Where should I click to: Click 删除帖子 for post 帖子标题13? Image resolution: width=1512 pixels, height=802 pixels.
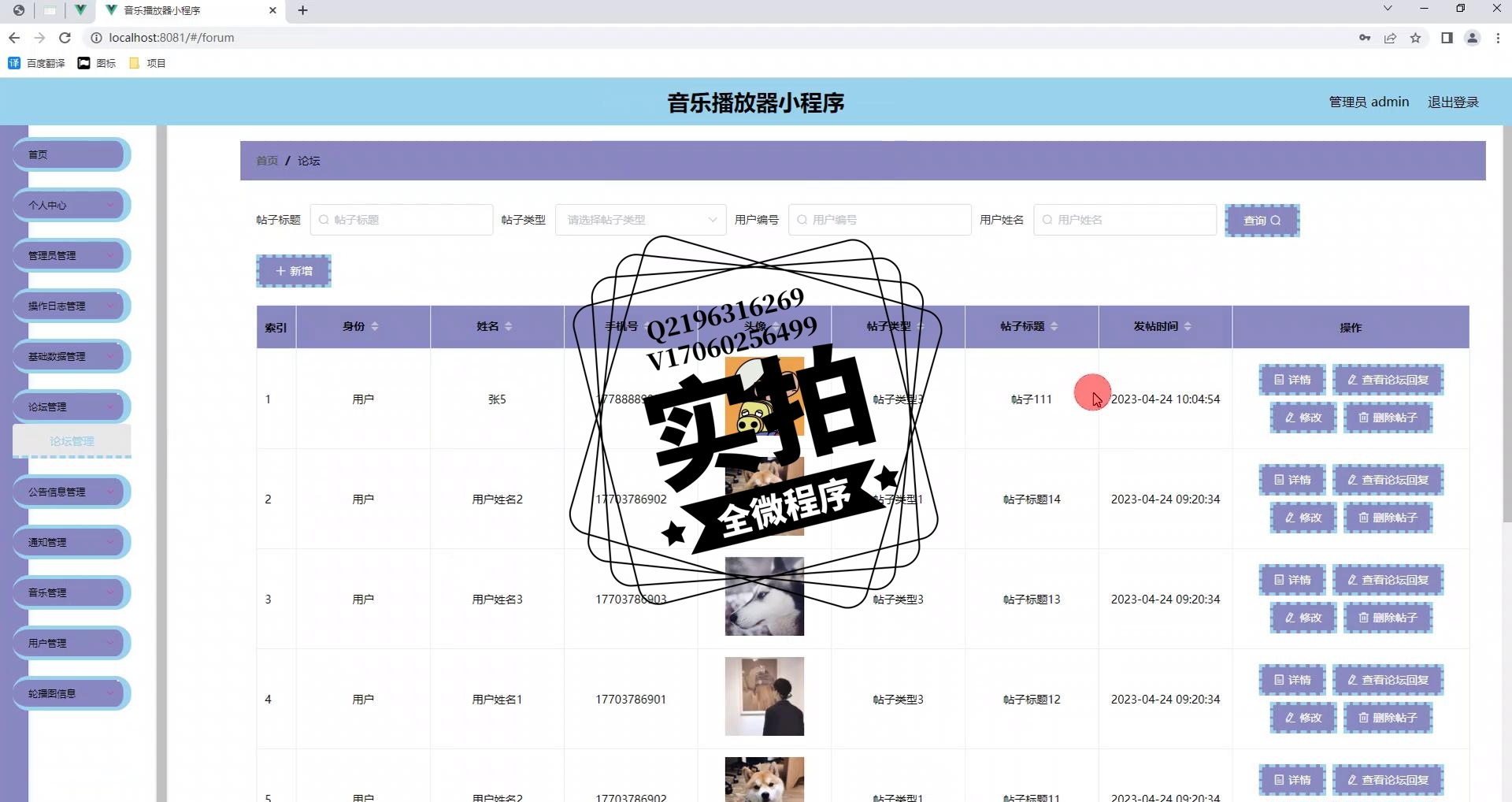pos(1388,618)
